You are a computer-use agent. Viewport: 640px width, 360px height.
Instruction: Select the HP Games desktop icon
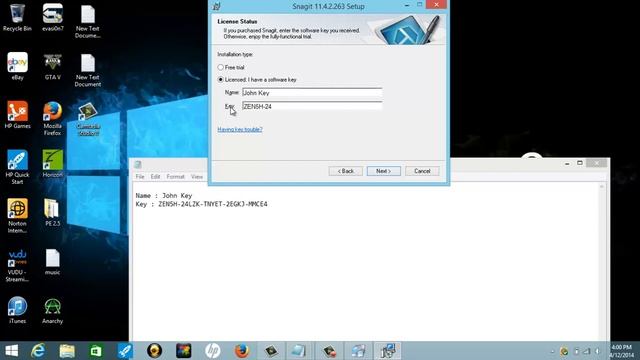click(17, 115)
